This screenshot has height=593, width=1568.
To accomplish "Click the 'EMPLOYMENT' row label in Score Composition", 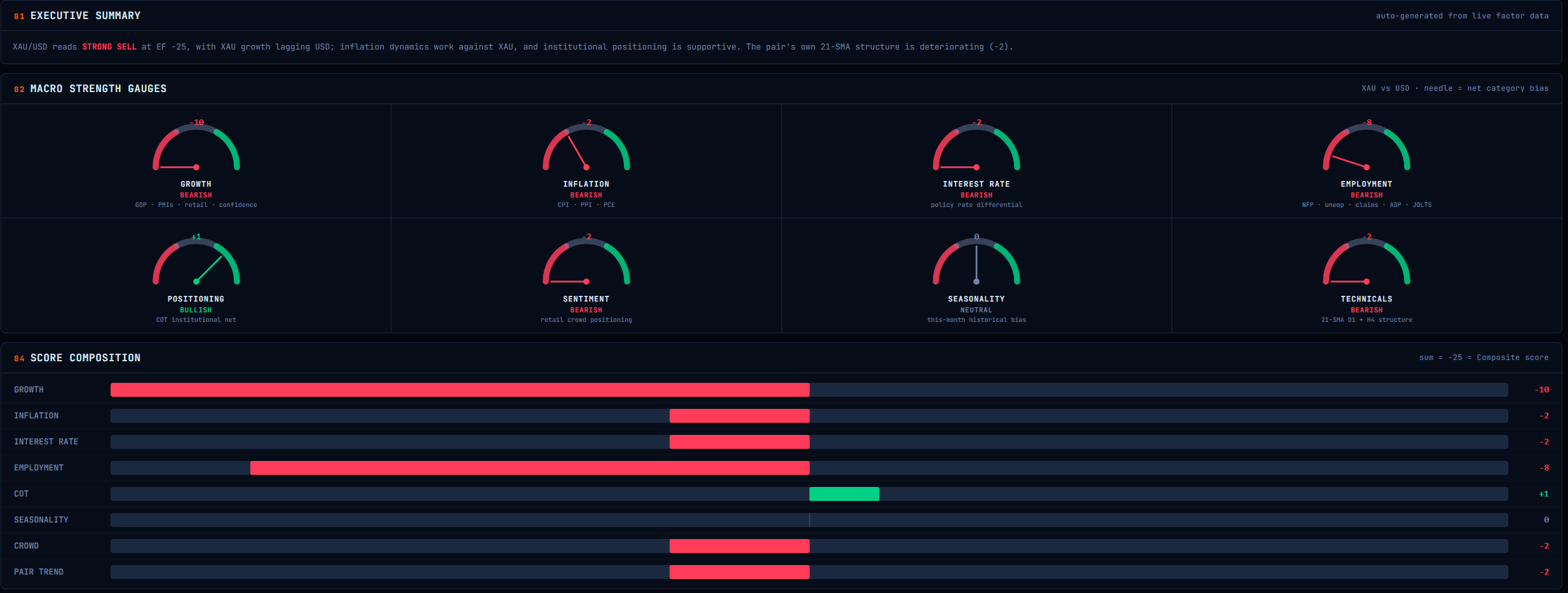I will (39, 468).
